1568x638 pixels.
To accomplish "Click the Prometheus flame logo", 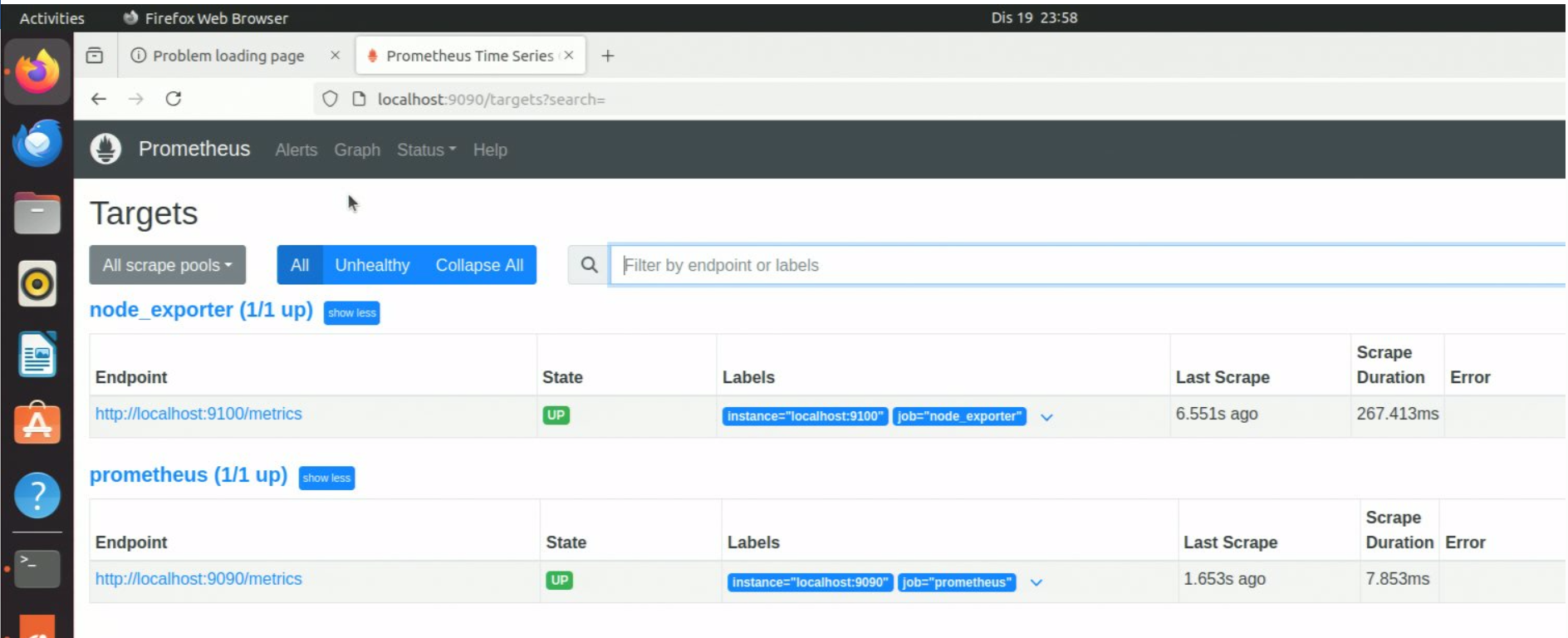I will point(105,149).
